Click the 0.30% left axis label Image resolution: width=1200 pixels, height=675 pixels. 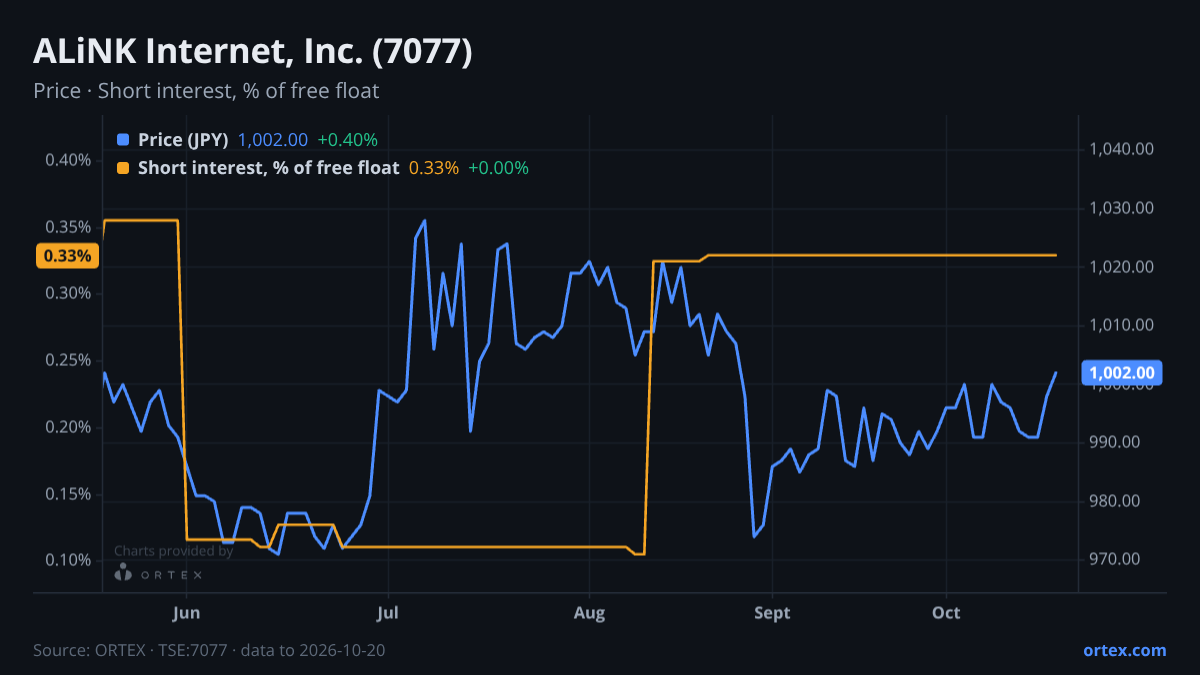tap(68, 293)
